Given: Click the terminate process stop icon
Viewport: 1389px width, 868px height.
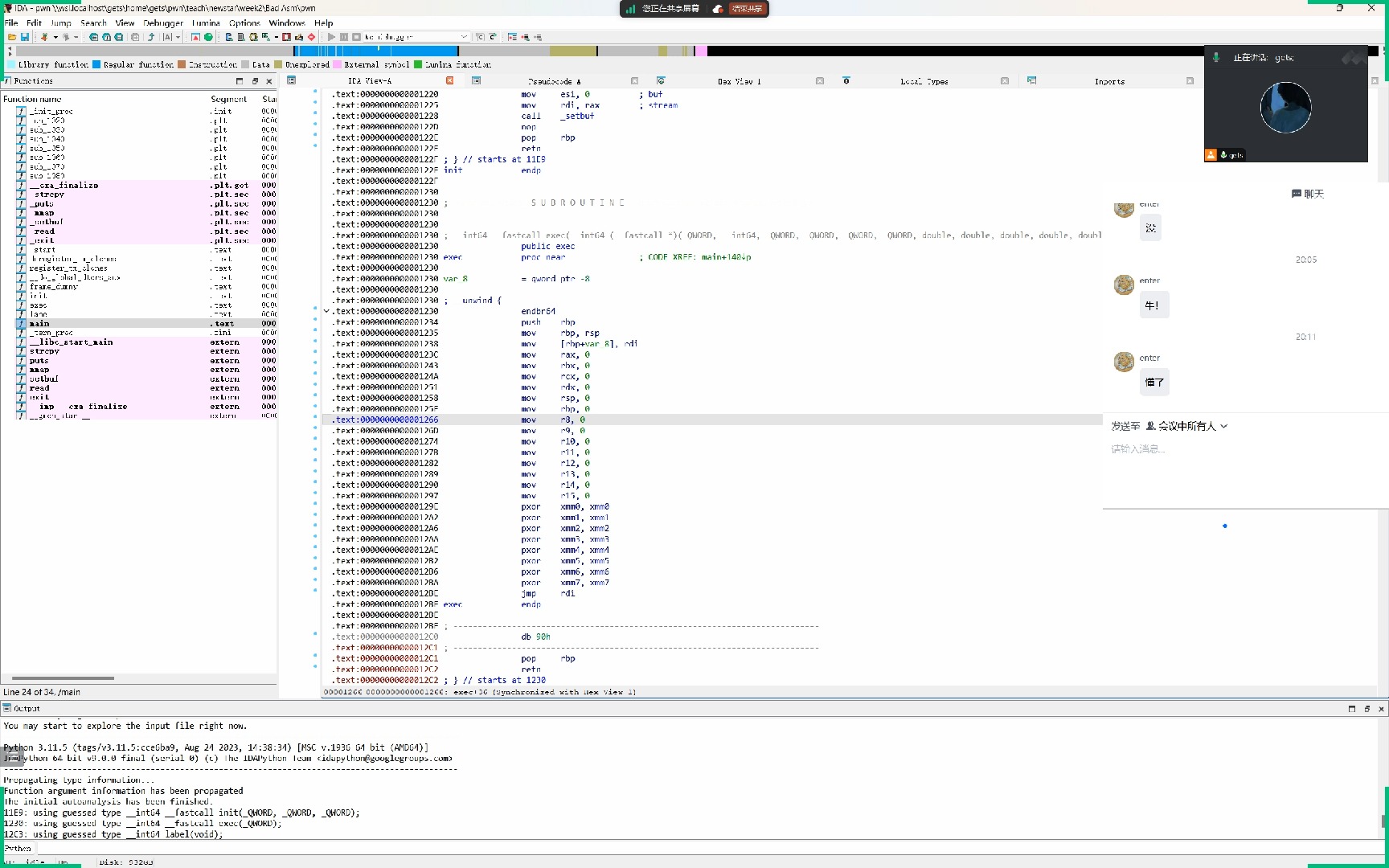Looking at the screenshot, I should (x=356, y=37).
